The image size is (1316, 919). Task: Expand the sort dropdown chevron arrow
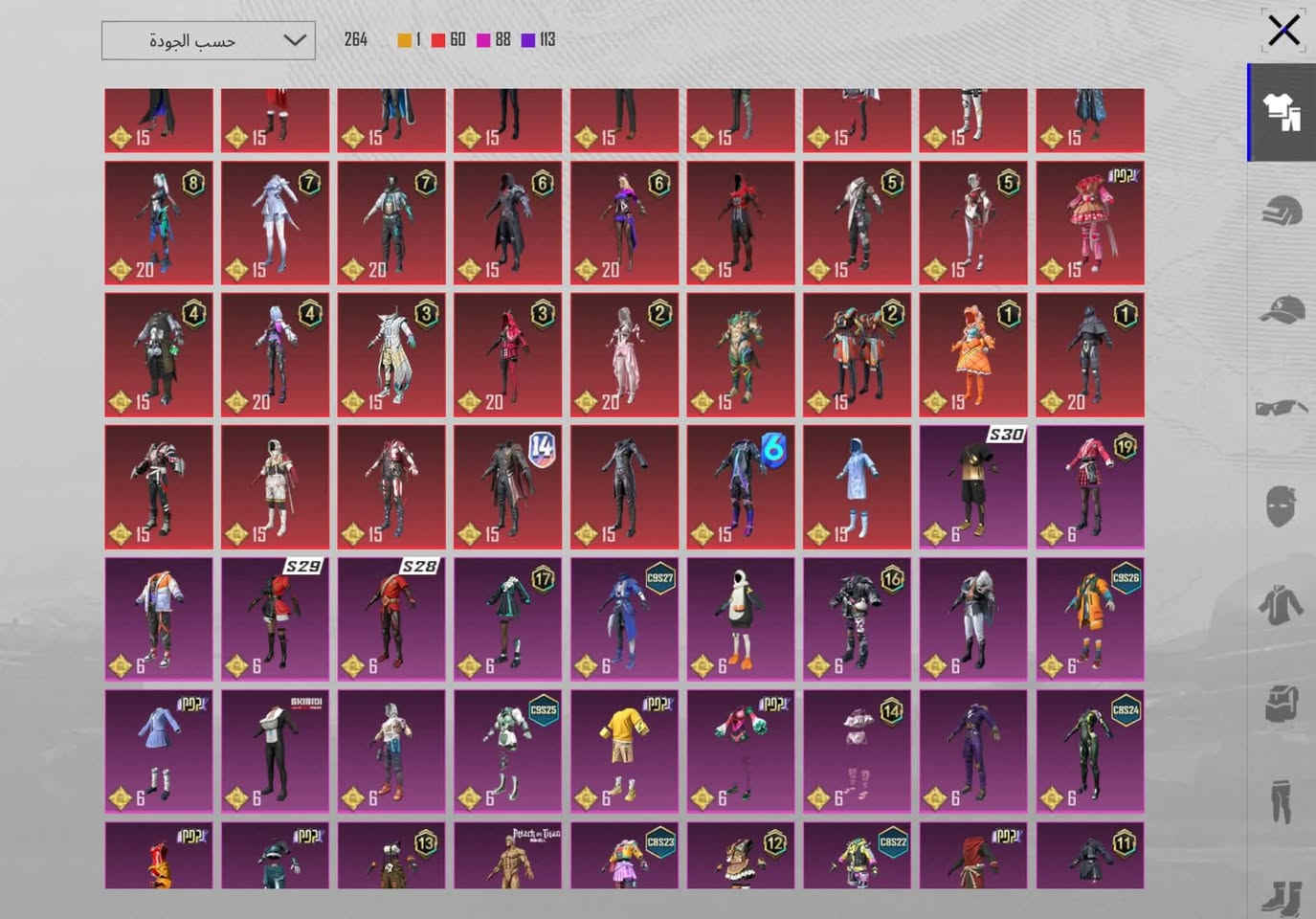[x=295, y=40]
